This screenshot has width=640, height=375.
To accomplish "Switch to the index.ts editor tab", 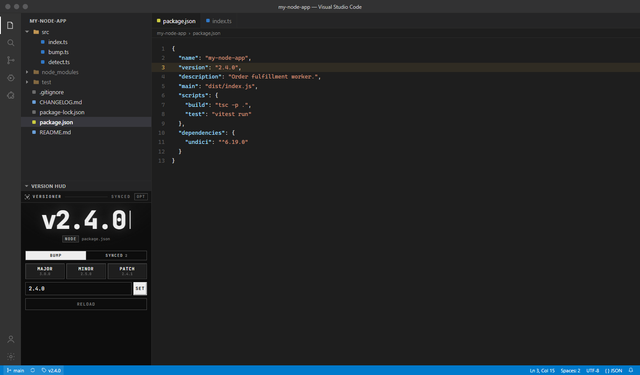I will tap(219, 21).
